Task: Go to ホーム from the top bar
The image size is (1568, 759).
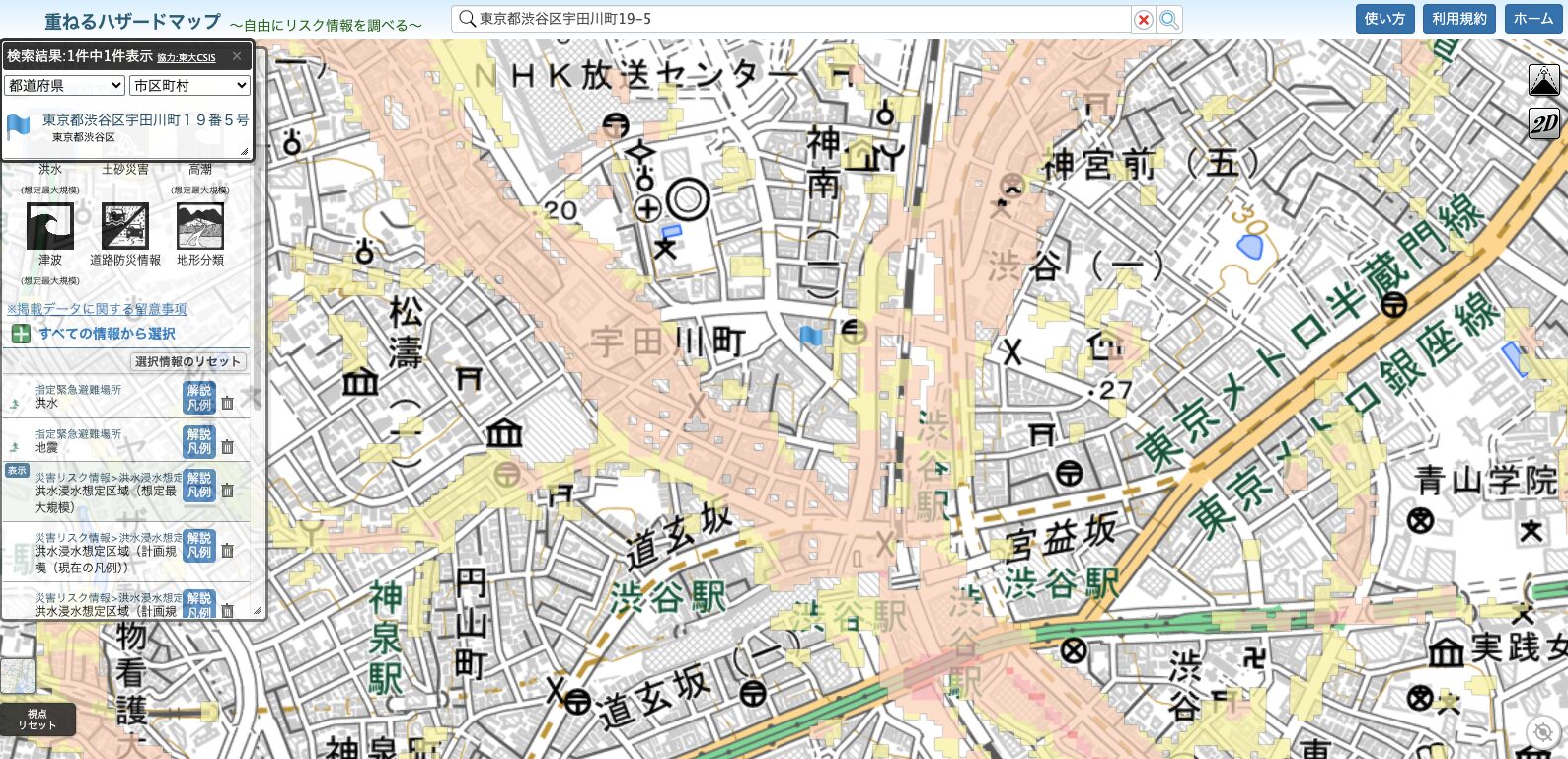Action: pyautogui.click(x=1532, y=19)
